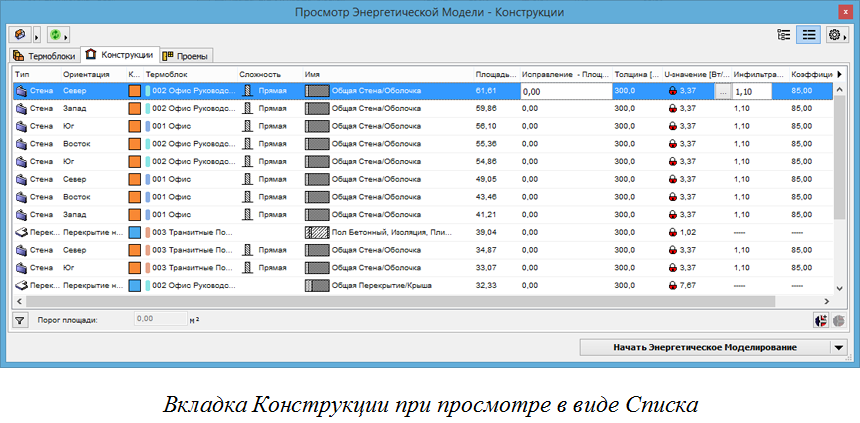Click the 85,00 coefficient in 56,10 row
This screenshot has height=423, width=860.
point(802,126)
